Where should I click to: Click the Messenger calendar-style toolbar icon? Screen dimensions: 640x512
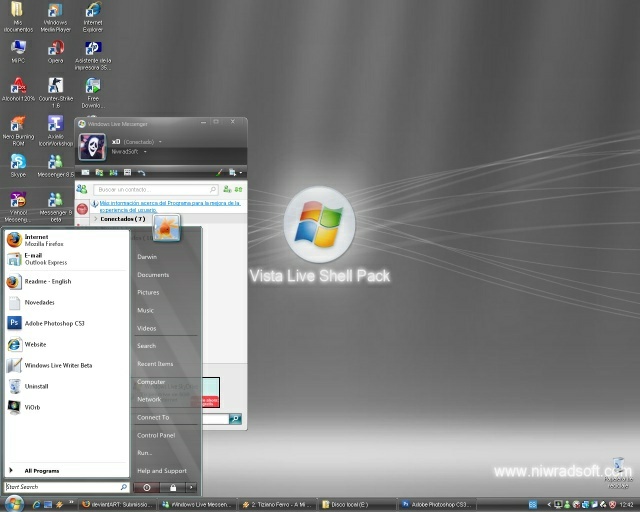127,172
